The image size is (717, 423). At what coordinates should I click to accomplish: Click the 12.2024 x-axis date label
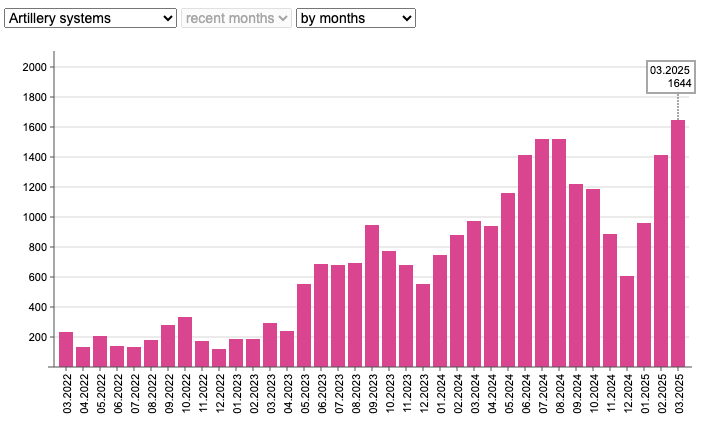click(x=628, y=394)
